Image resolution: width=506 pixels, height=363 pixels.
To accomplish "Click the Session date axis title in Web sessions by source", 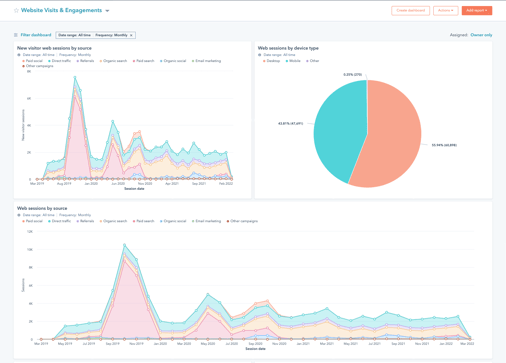I will pos(255,349).
